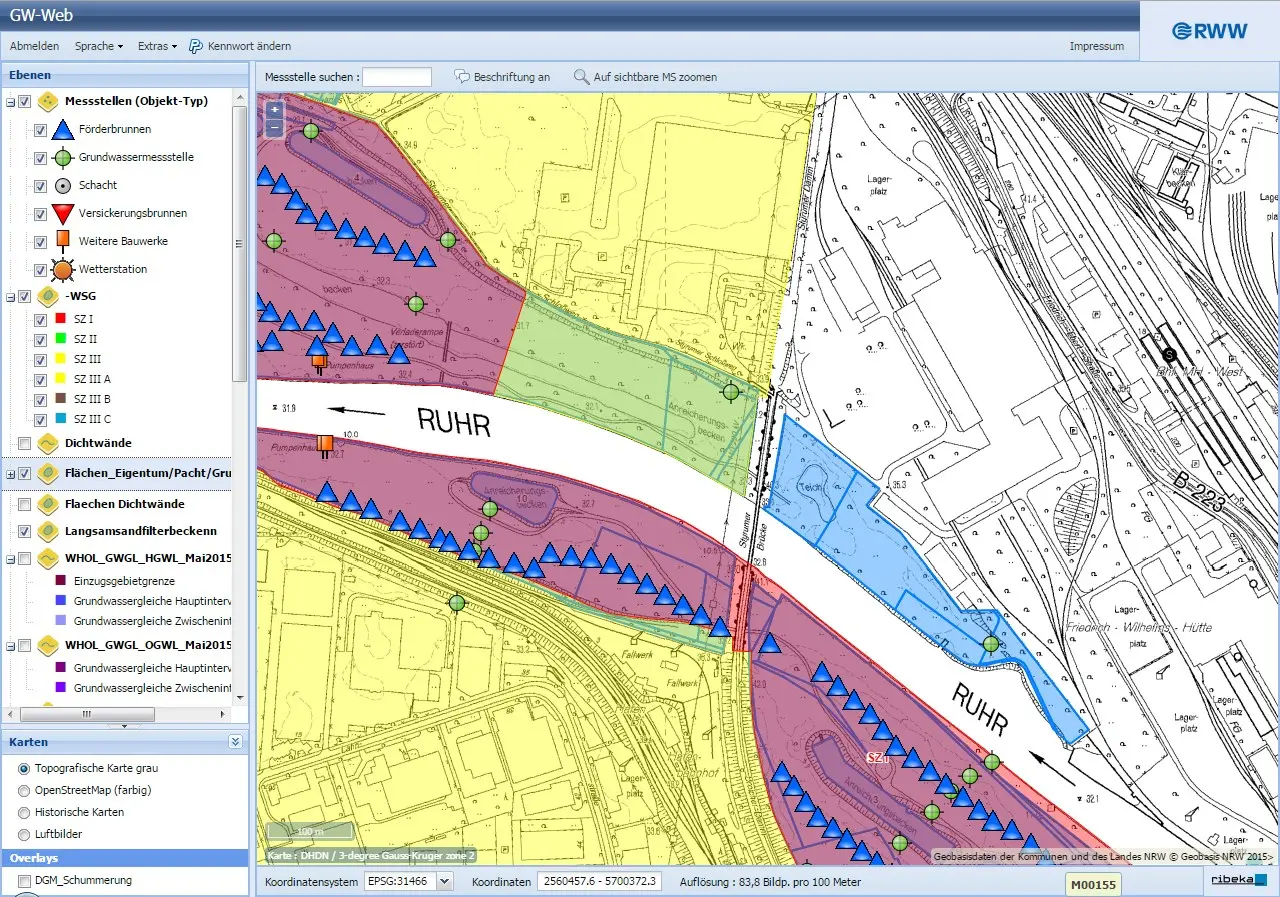
Task: Enable the DGM_Schummerung overlay checkbox
Action: (24, 881)
